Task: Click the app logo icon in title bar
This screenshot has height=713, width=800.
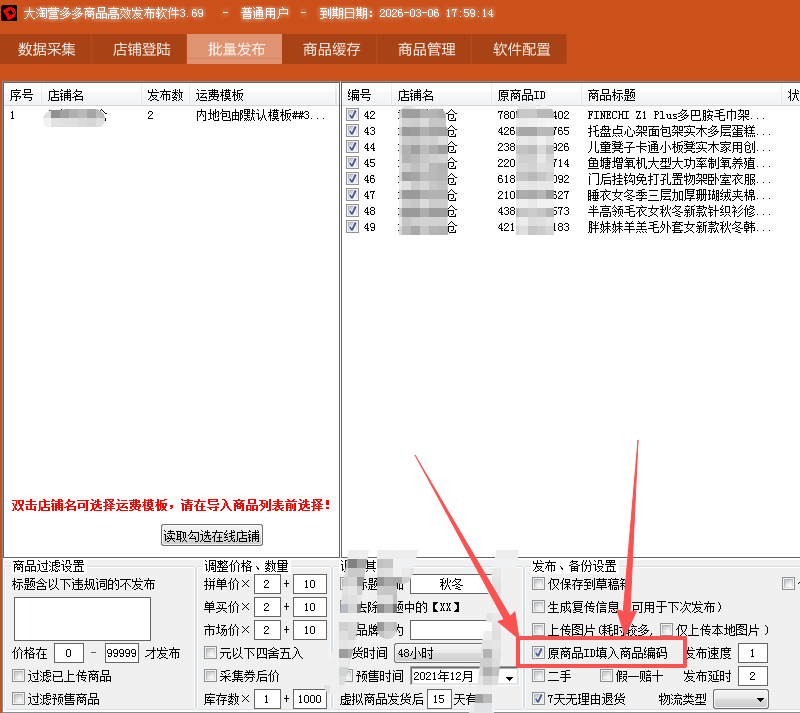Action: coord(9,14)
